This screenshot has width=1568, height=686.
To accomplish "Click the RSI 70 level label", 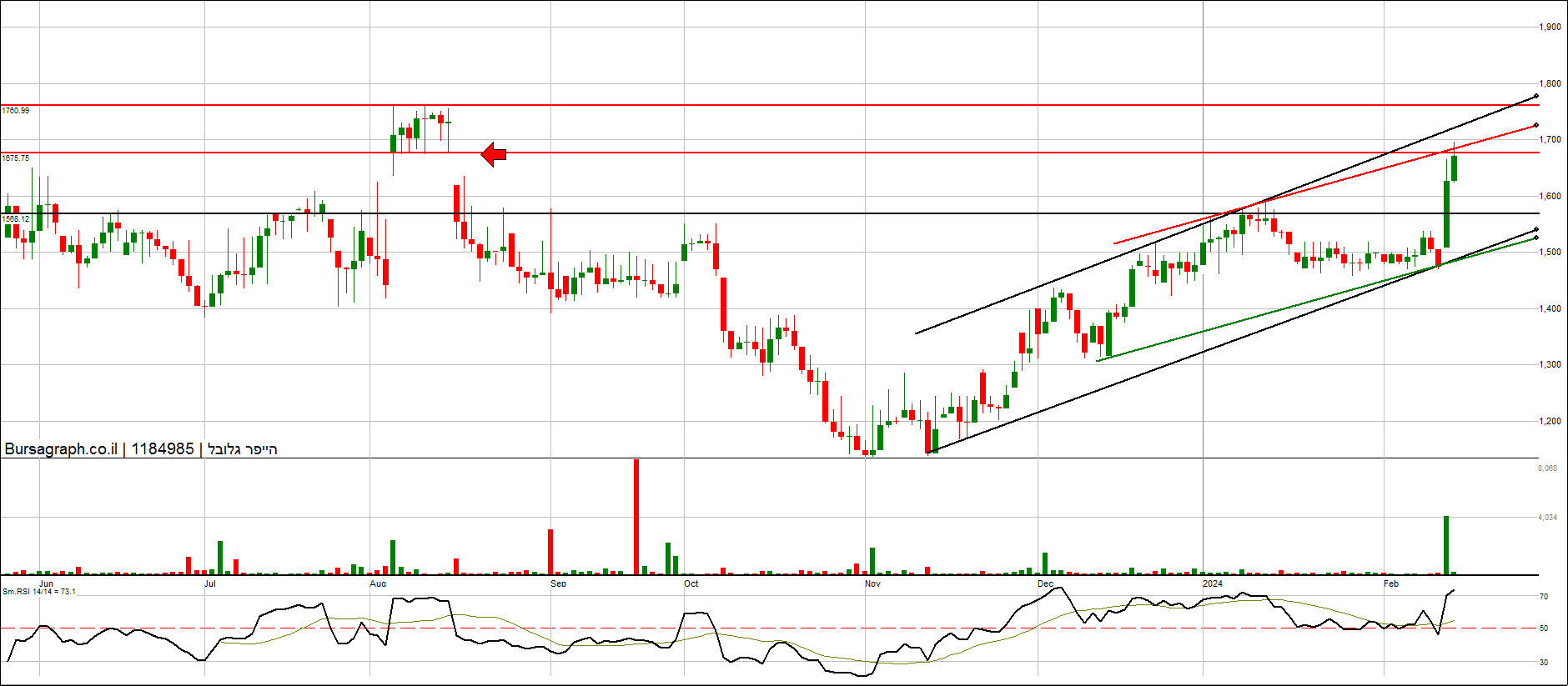I will pyautogui.click(x=1544, y=597).
